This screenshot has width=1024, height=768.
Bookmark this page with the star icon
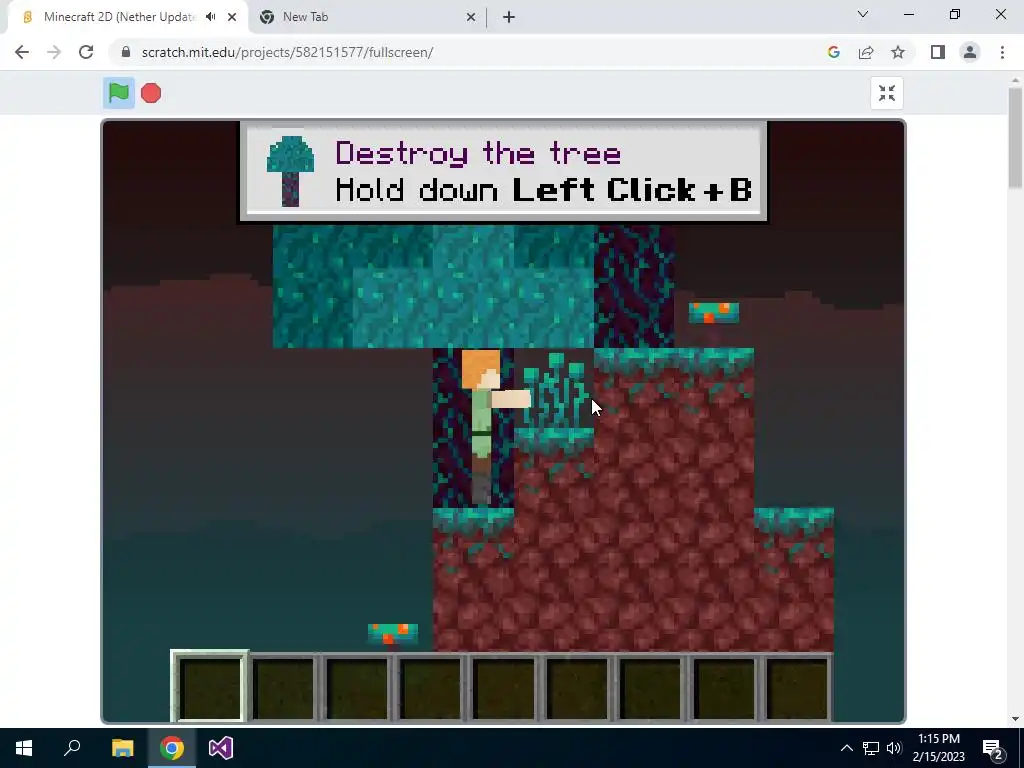pyautogui.click(x=898, y=52)
